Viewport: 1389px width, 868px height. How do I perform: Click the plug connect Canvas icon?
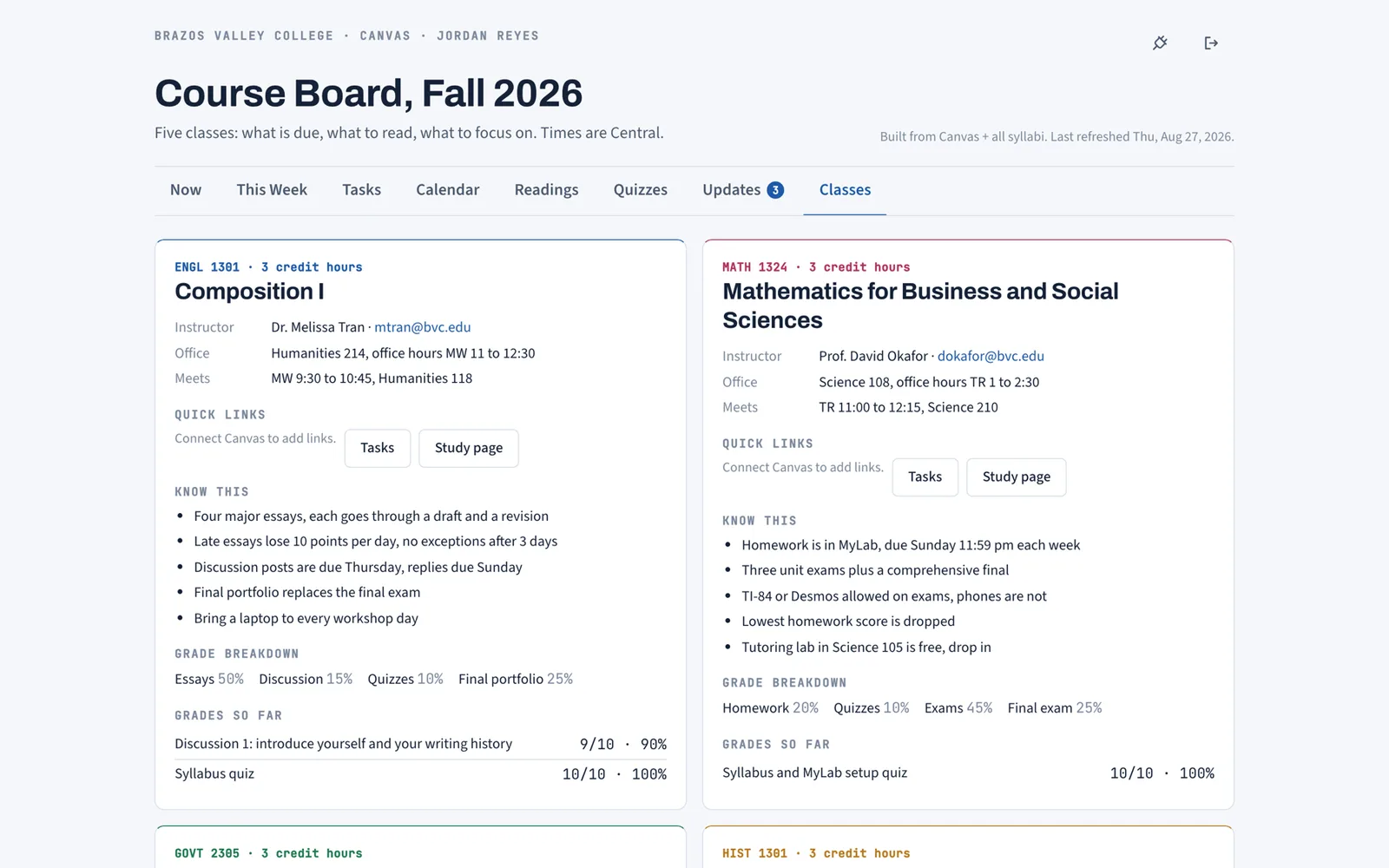(x=1160, y=43)
